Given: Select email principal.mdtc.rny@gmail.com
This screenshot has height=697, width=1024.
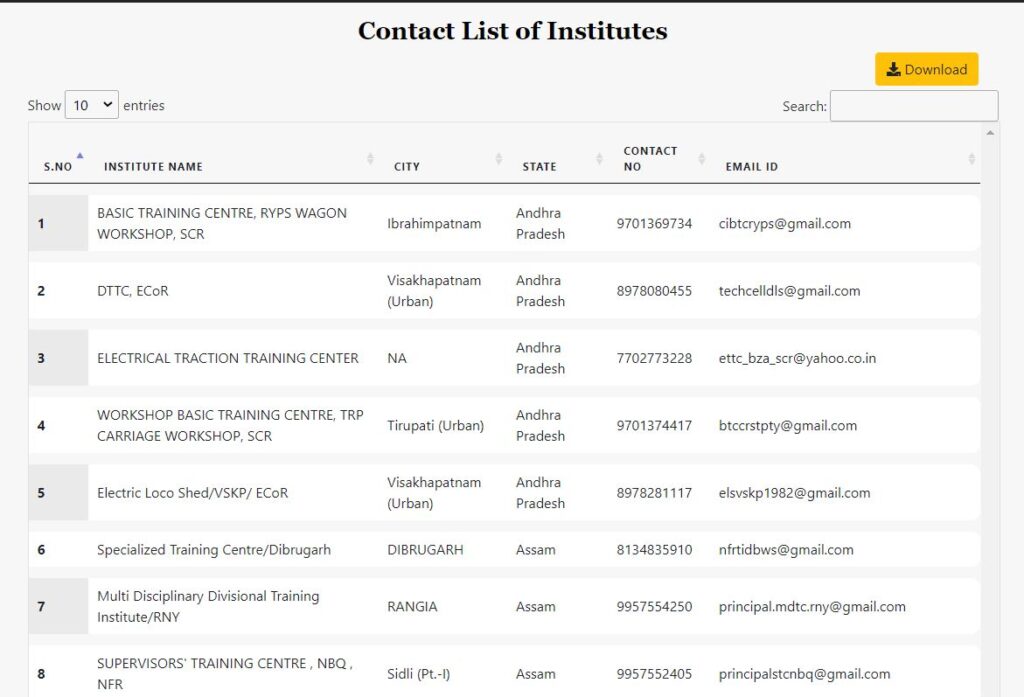Looking at the screenshot, I should pyautogui.click(x=812, y=606).
